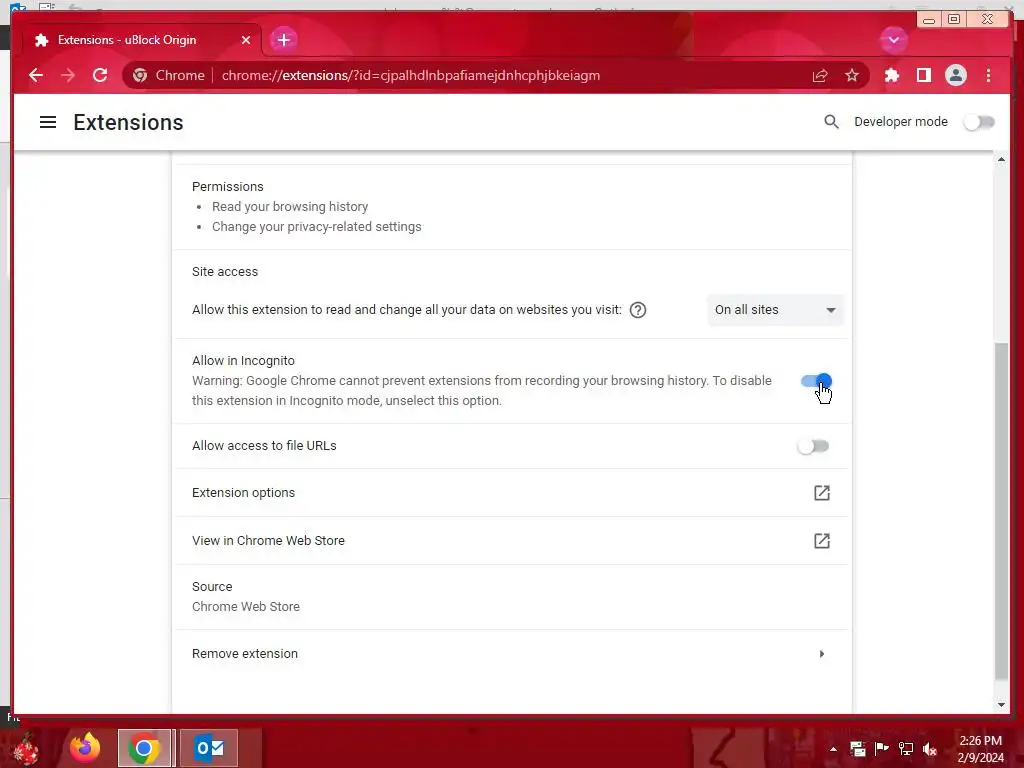Click the Action Center flag icon
The image size is (1024, 768).
point(882,749)
